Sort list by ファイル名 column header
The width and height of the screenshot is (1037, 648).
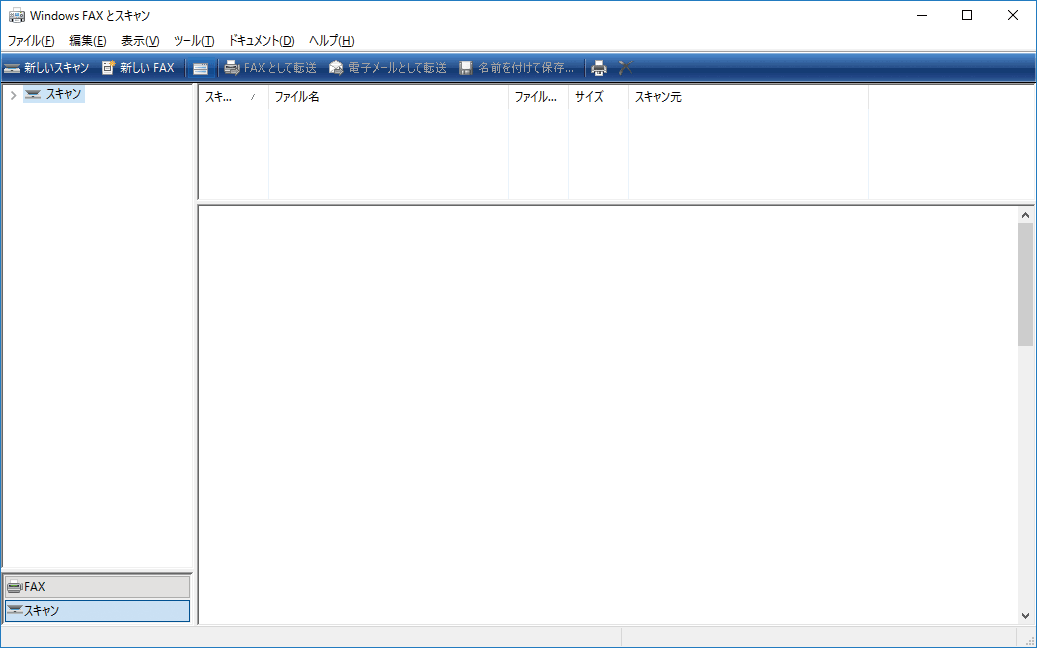click(388, 97)
